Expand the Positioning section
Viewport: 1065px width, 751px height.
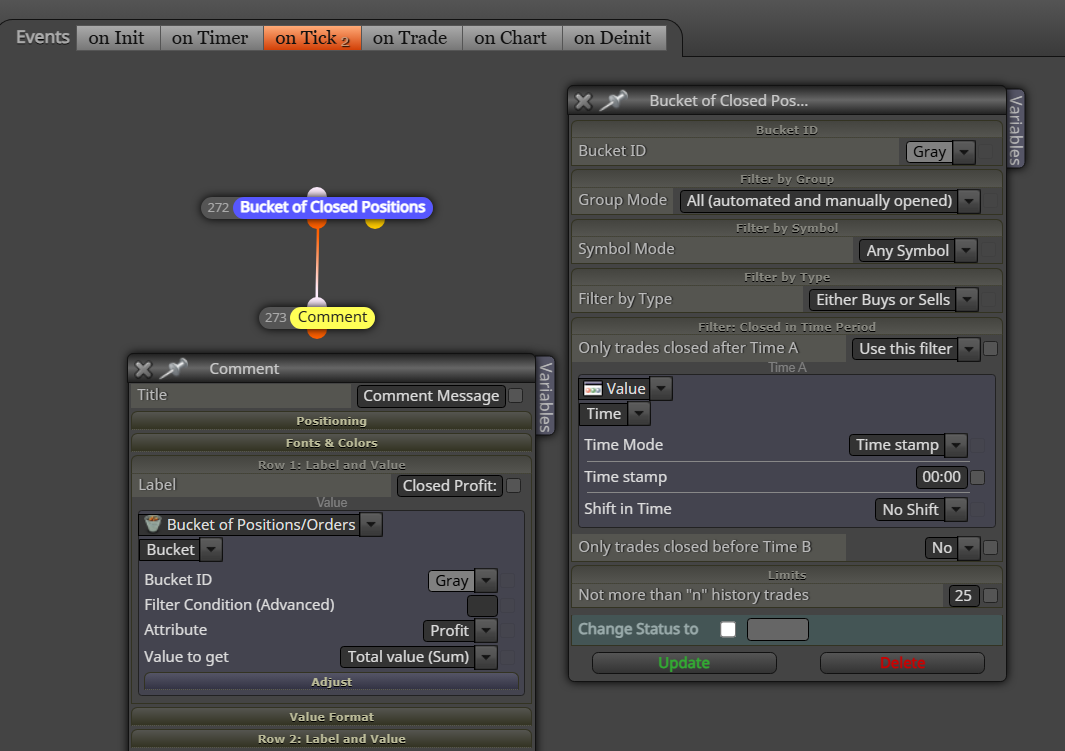point(331,421)
